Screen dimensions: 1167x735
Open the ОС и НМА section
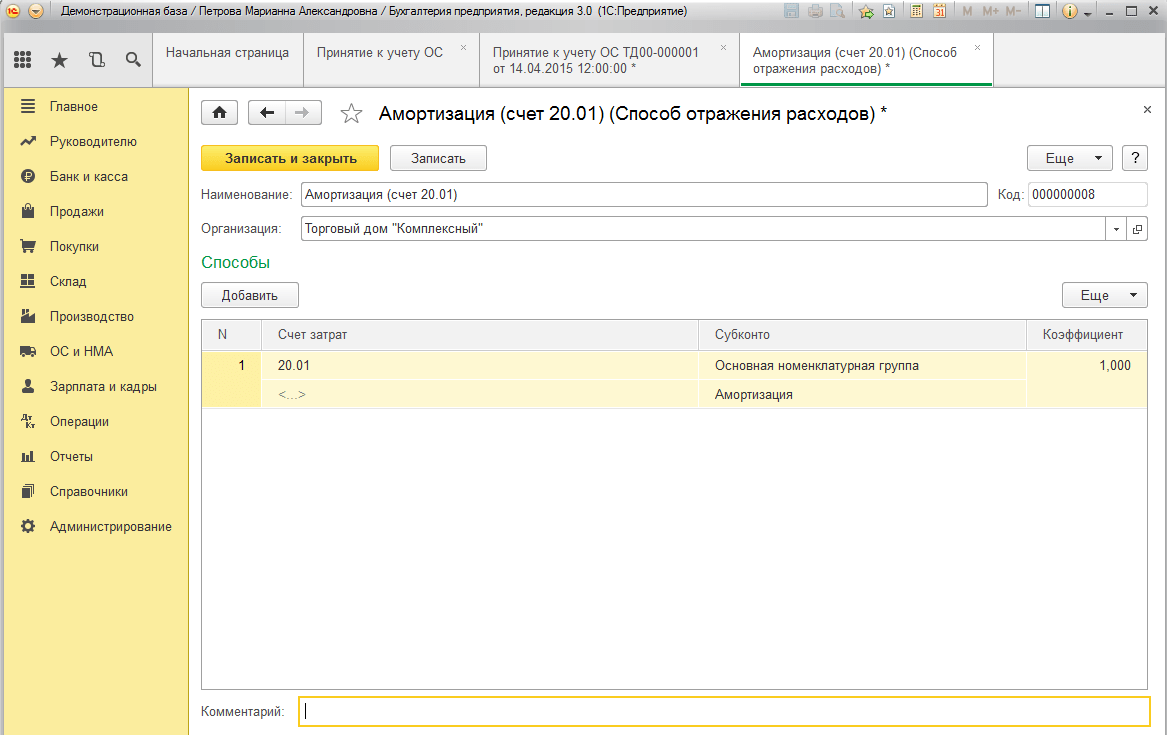[x=81, y=351]
